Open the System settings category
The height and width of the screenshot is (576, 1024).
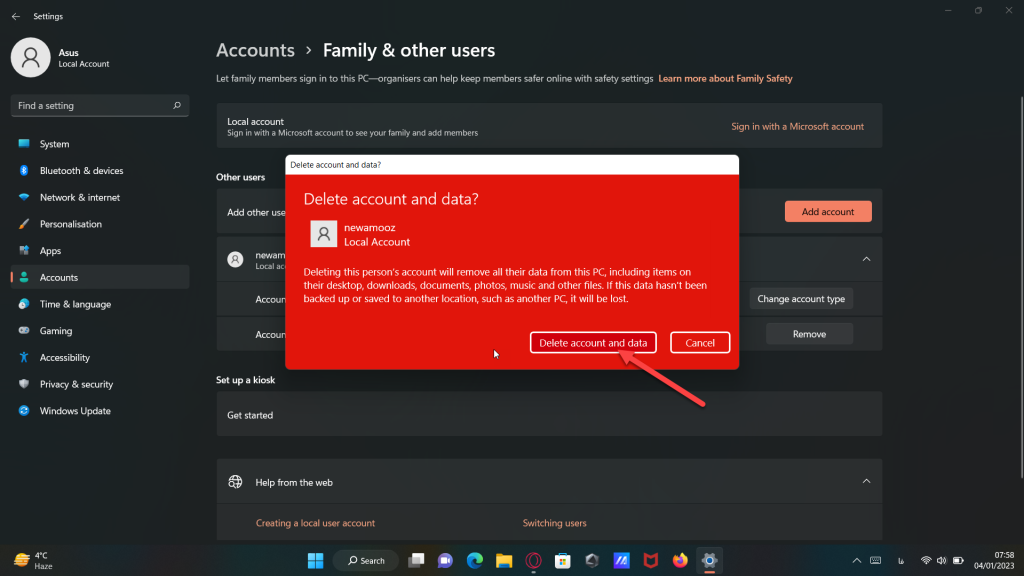coord(54,144)
